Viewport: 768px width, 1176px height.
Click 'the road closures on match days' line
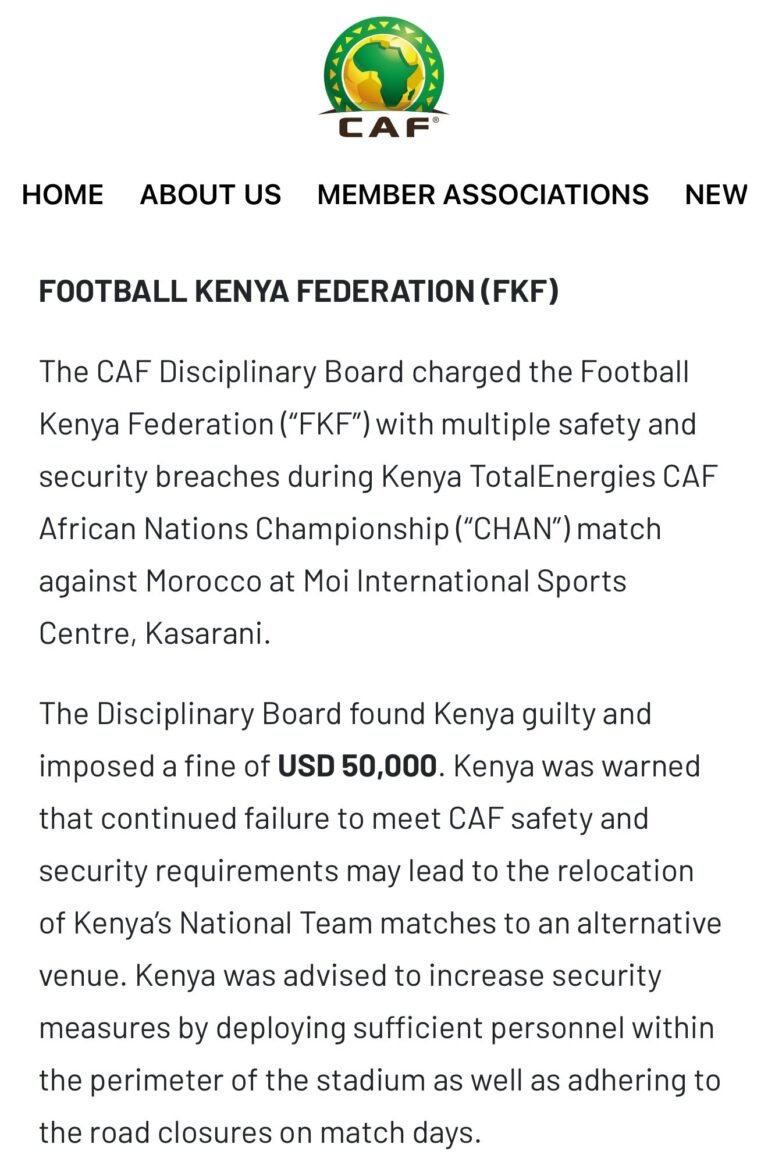(260, 1132)
